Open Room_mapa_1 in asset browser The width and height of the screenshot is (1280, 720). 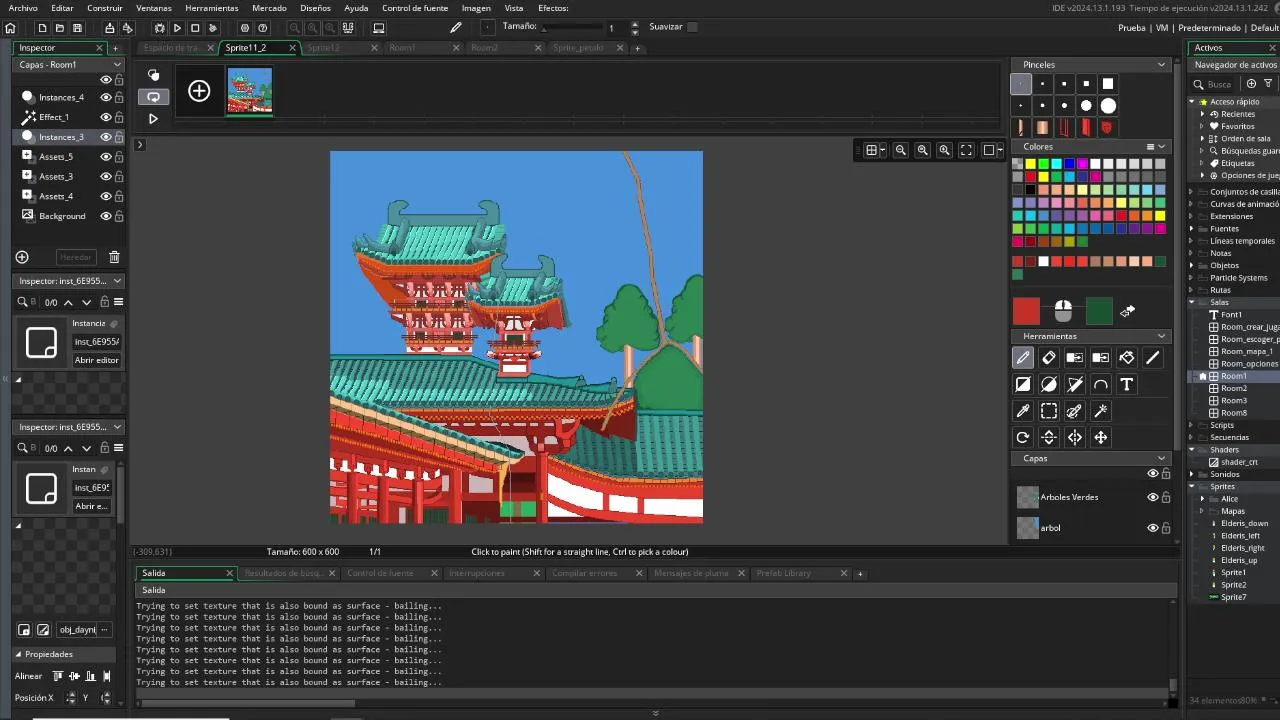[1246, 351]
